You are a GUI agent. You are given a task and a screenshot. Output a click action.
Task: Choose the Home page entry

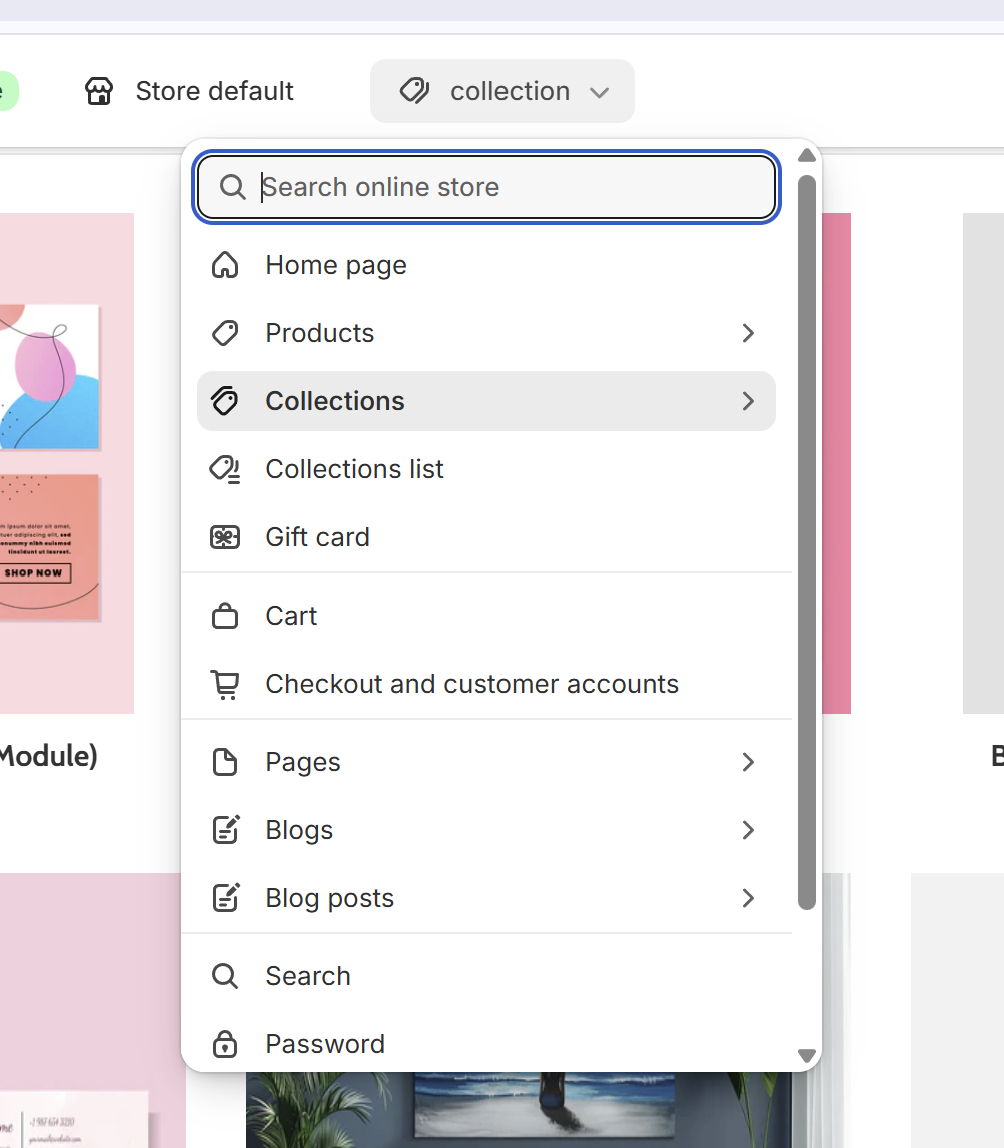point(486,265)
